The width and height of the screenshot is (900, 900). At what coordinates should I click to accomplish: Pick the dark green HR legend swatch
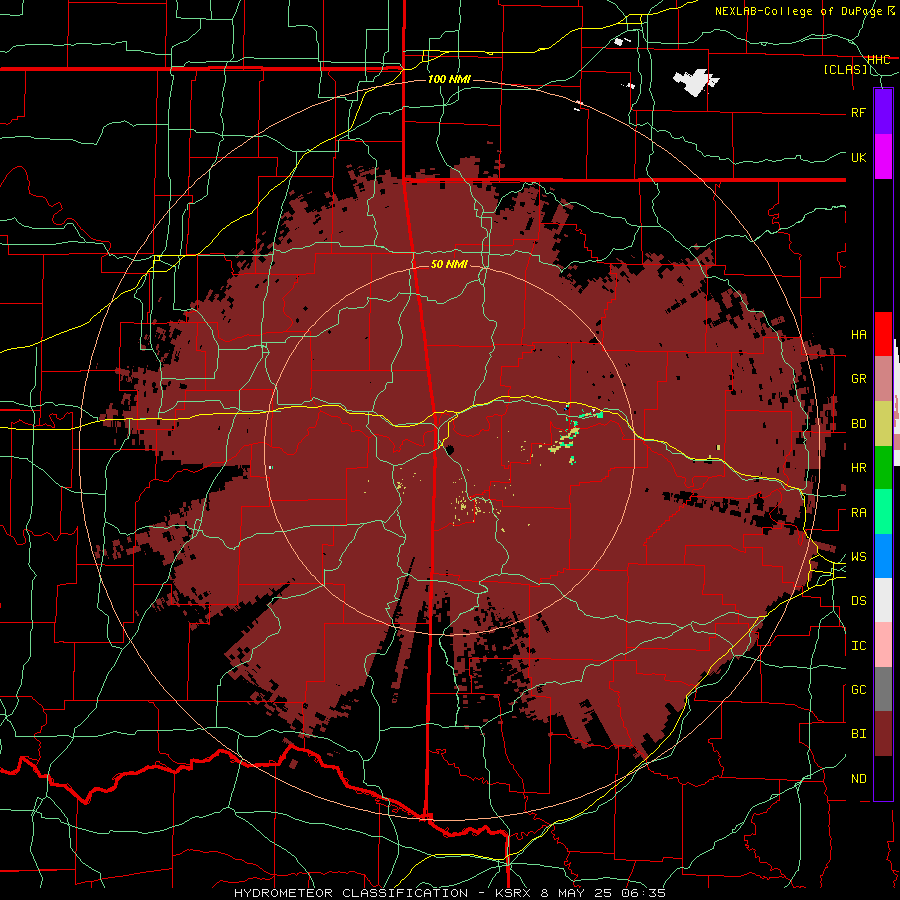click(883, 468)
